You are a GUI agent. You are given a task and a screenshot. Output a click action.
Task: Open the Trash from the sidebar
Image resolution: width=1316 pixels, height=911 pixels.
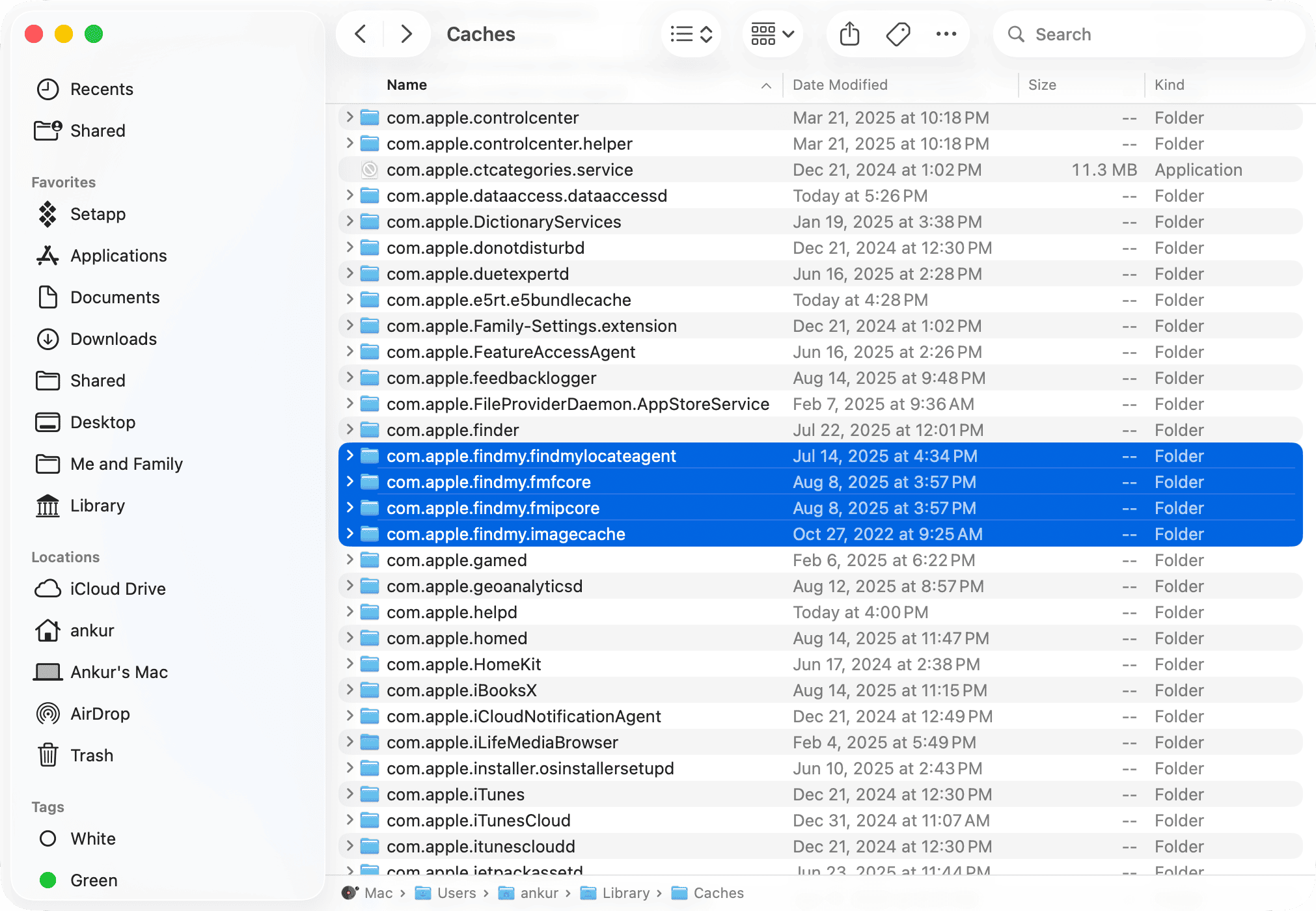pyautogui.click(x=92, y=755)
